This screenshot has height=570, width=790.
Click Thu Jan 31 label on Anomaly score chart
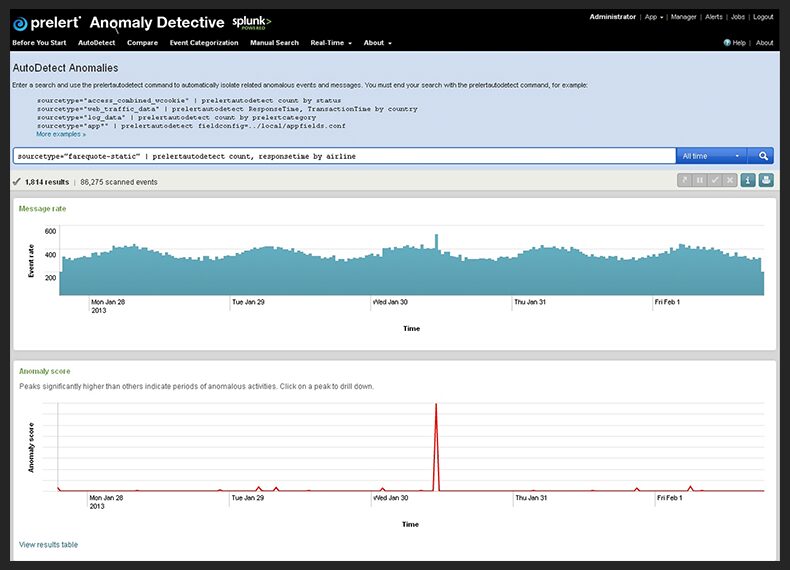click(531, 498)
